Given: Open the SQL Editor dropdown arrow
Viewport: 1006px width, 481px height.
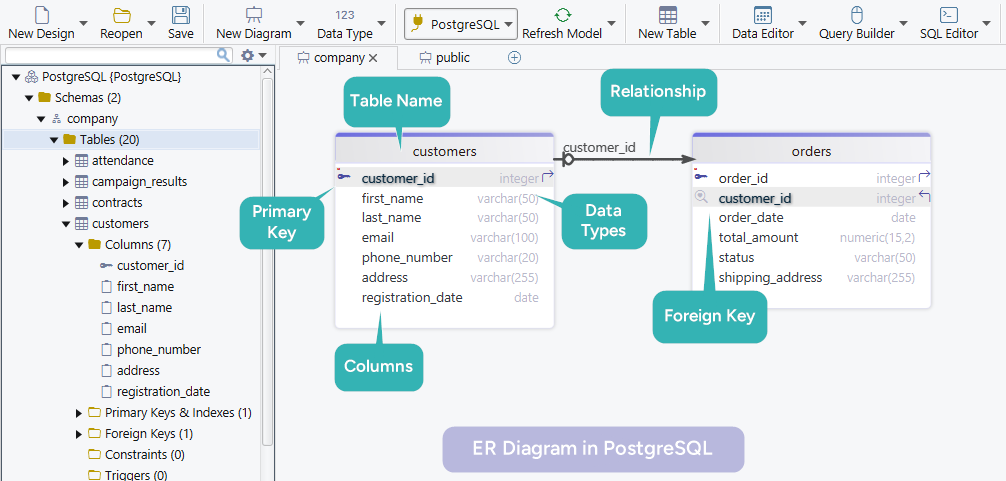Looking at the screenshot, I should tap(987, 24).
